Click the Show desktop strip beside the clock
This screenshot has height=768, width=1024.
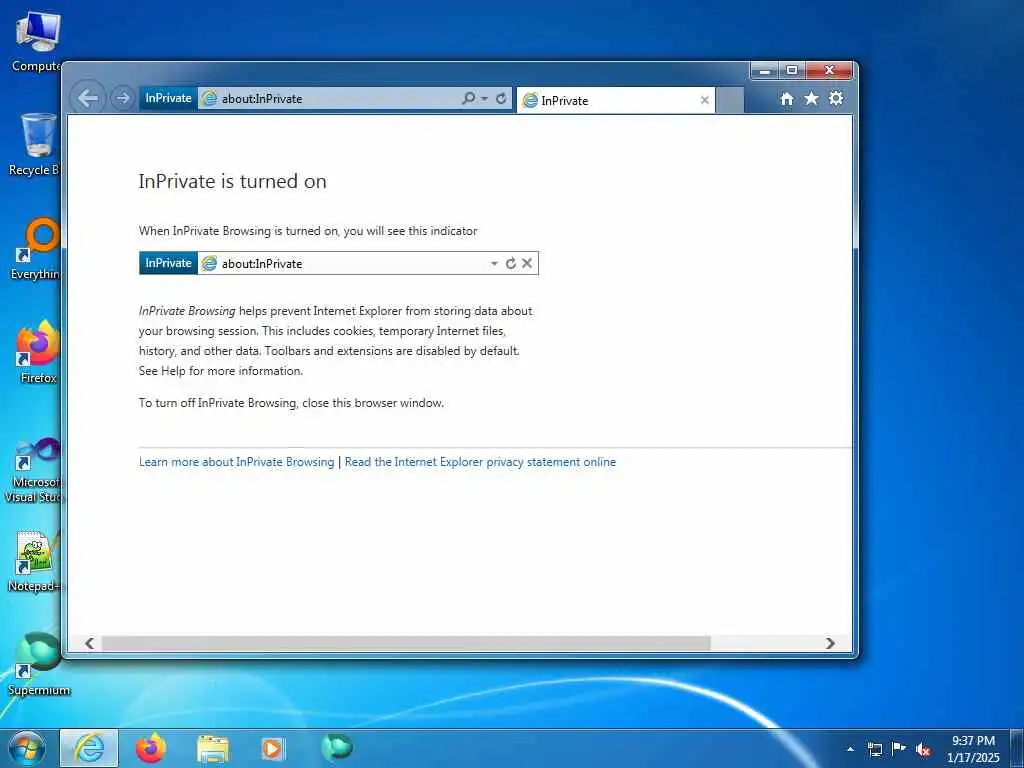click(x=1017, y=748)
